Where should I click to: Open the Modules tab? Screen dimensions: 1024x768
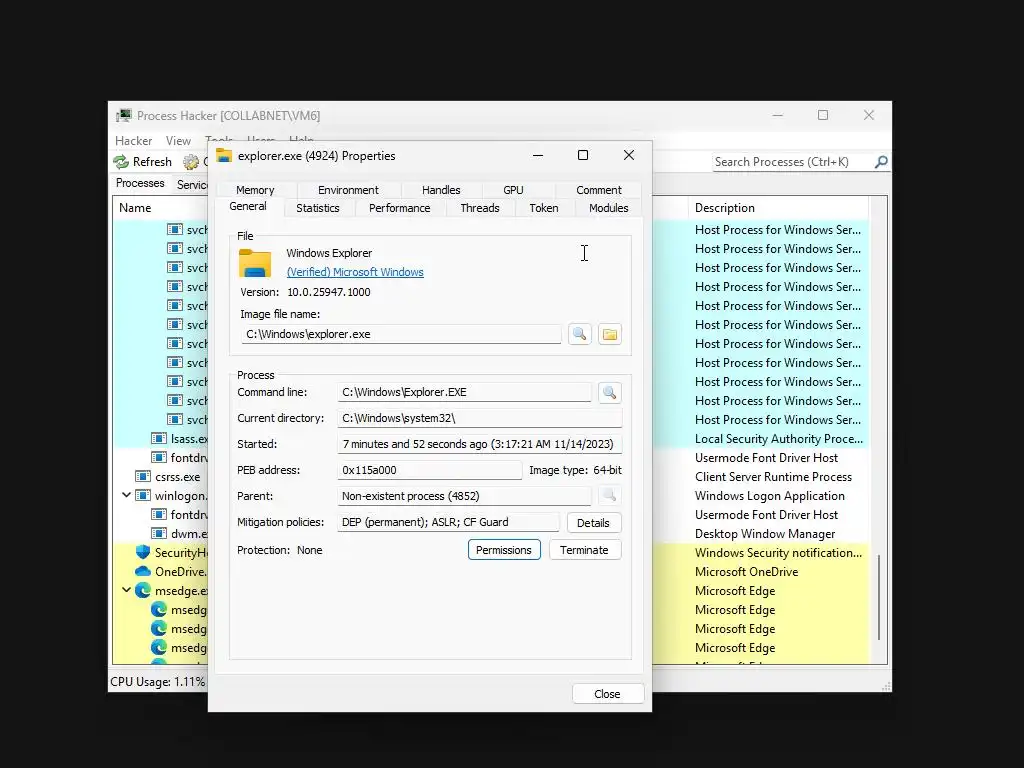[x=609, y=208]
